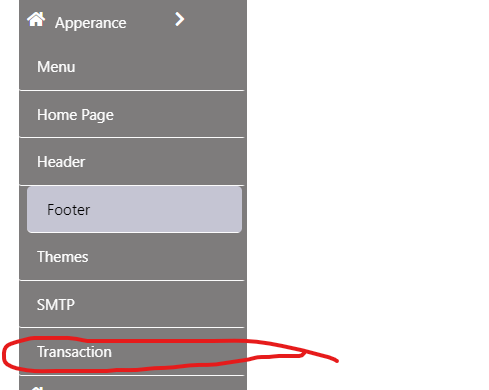
Task: Go to the Home Page settings
Action: 133,115
